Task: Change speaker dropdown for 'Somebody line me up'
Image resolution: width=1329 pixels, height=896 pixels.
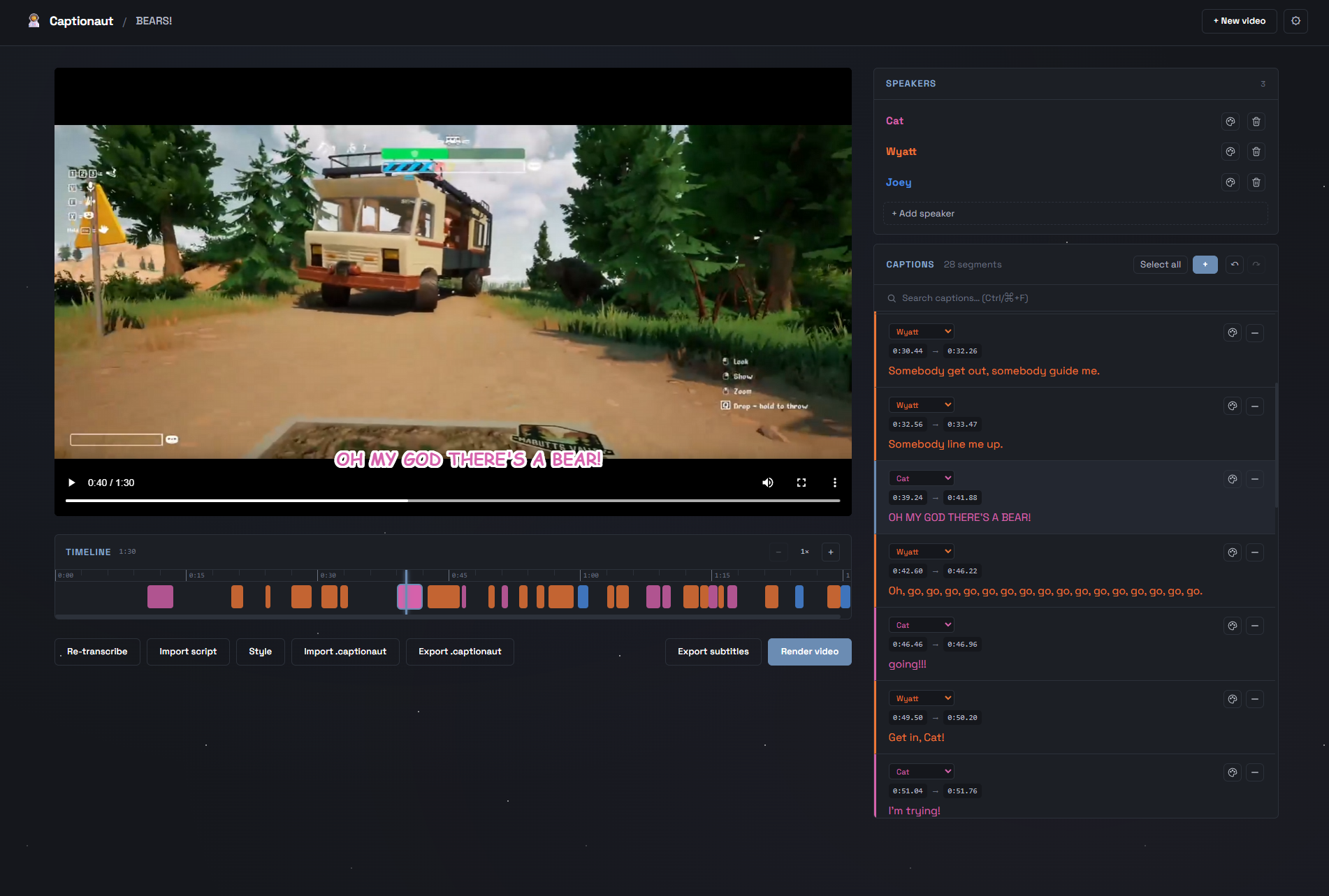Action: point(922,405)
